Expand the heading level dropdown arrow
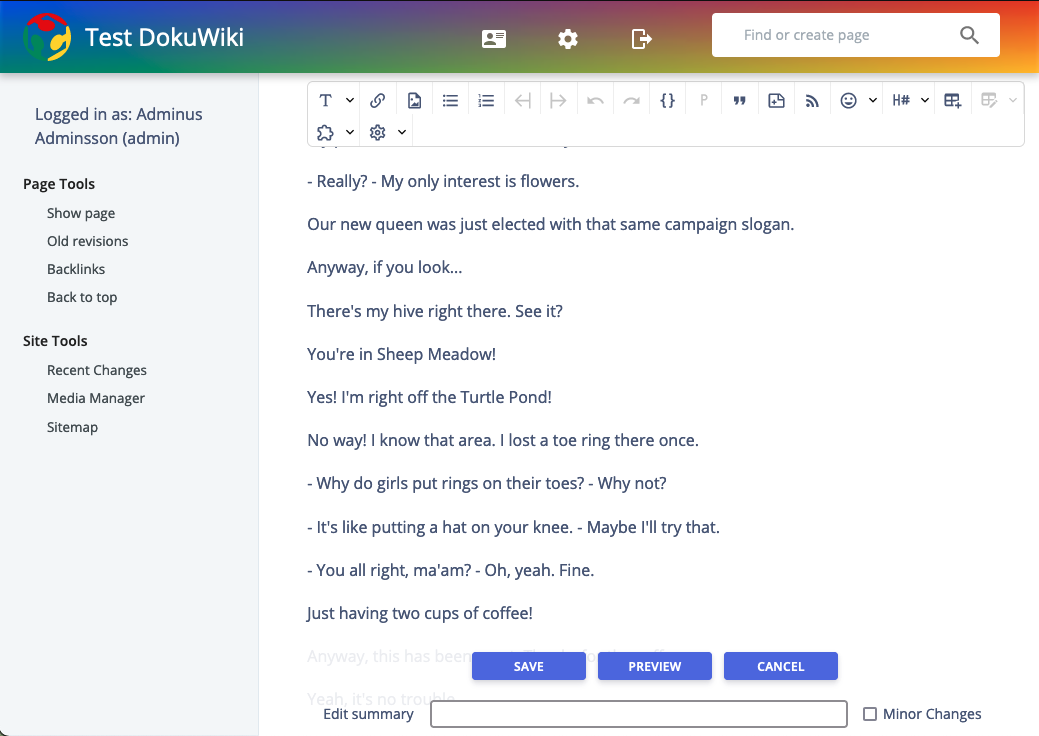Image resolution: width=1039 pixels, height=736 pixels. pos(925,100)
